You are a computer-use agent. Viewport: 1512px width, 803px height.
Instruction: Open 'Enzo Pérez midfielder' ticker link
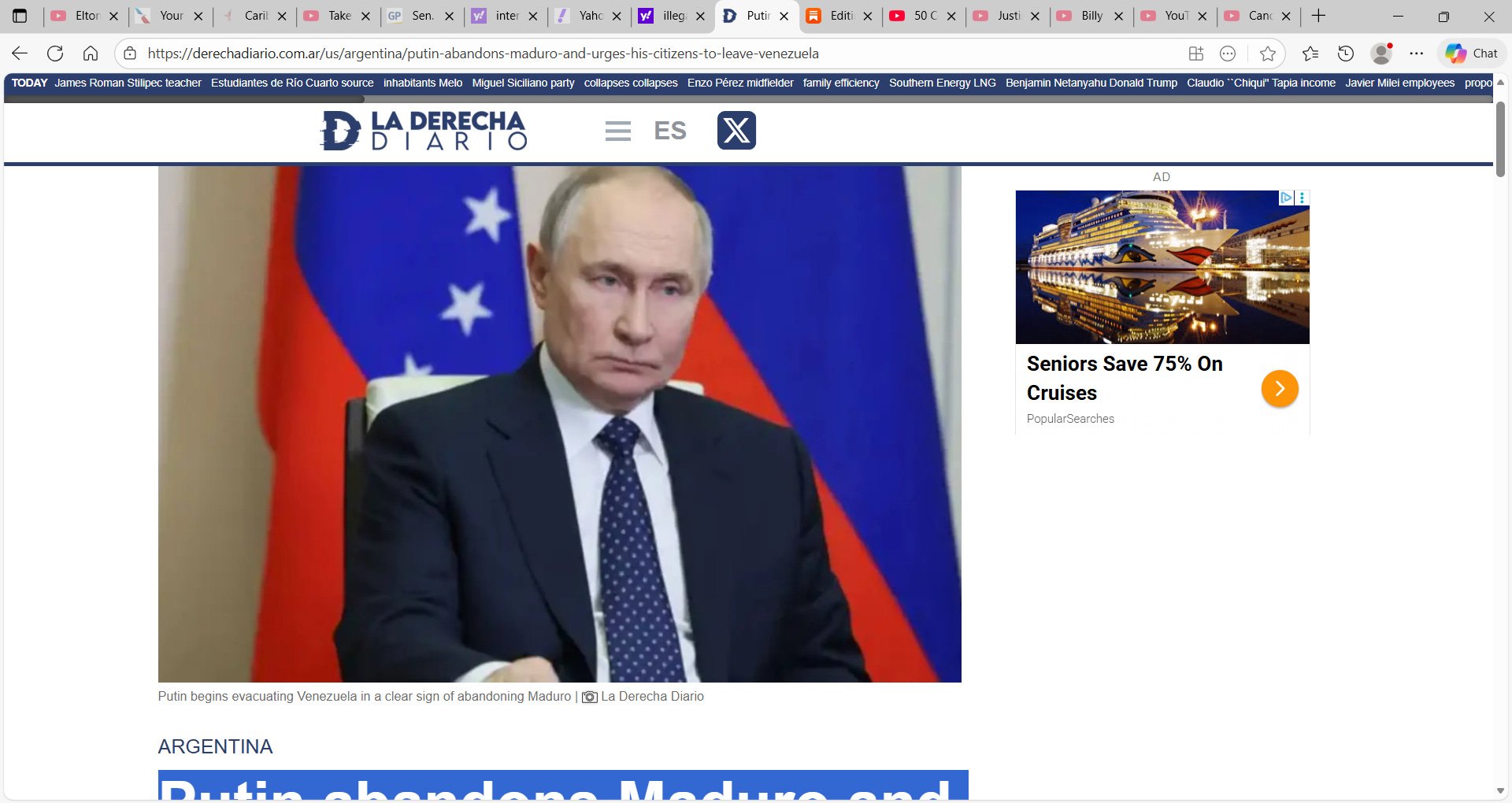pos(740,83)
